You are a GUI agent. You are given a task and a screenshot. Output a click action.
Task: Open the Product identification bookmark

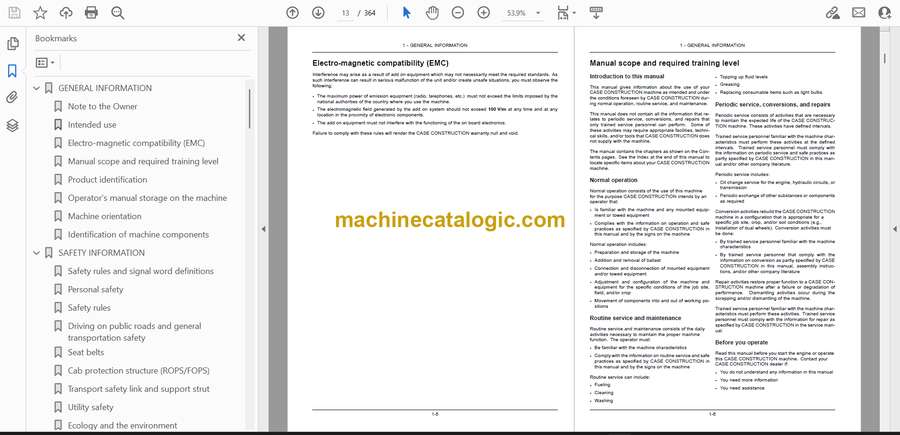107,180
